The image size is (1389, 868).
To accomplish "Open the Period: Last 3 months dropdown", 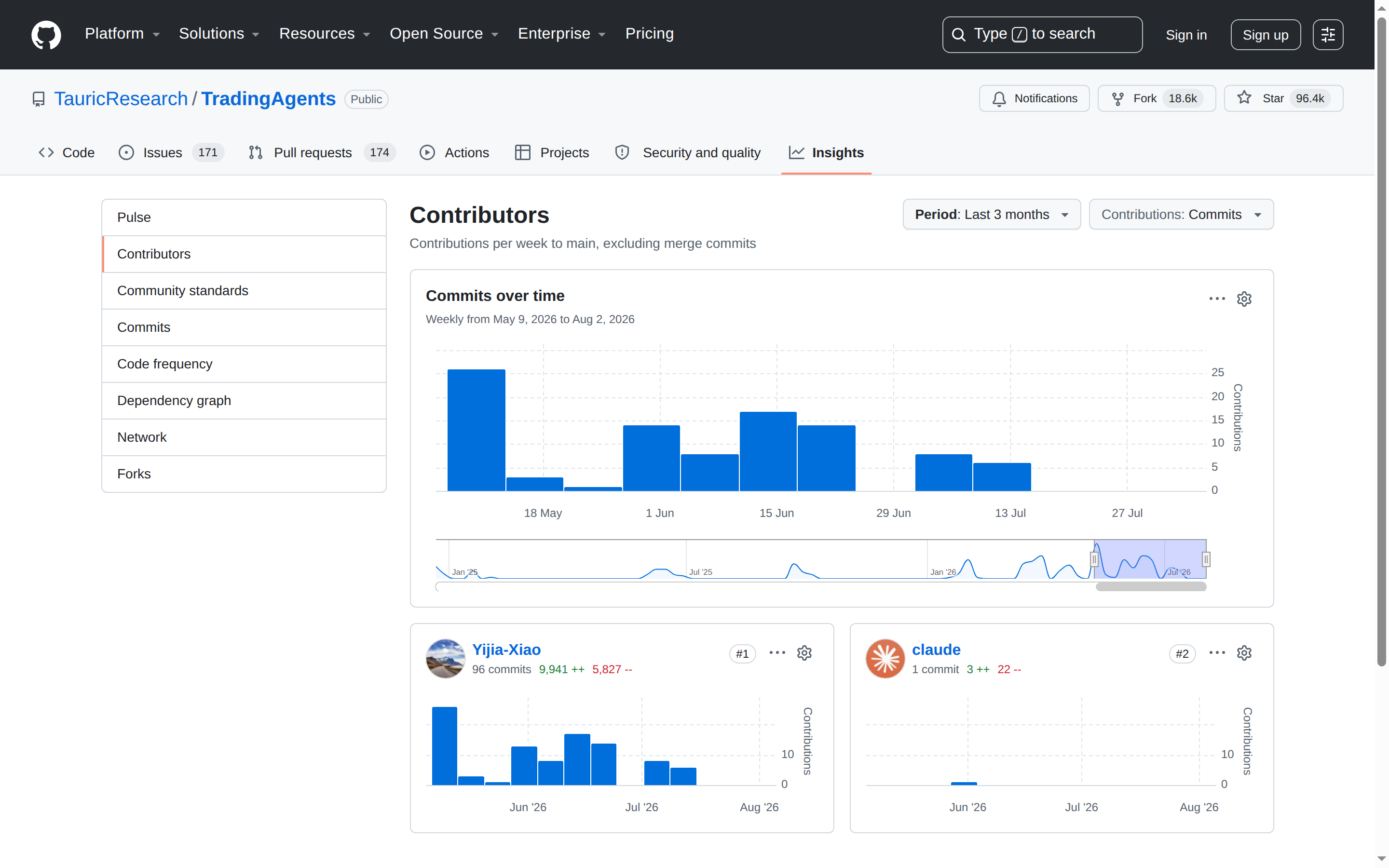I will pos(991,214).
